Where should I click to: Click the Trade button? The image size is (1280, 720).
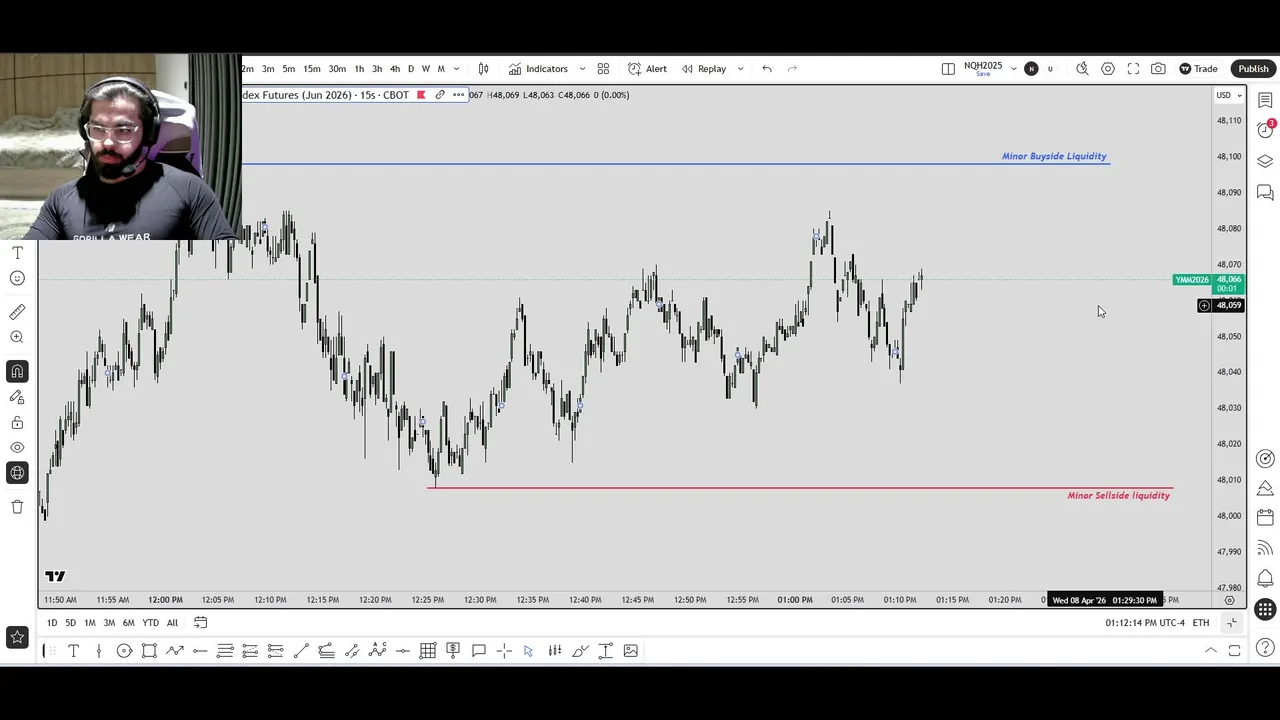(1198, 69)
